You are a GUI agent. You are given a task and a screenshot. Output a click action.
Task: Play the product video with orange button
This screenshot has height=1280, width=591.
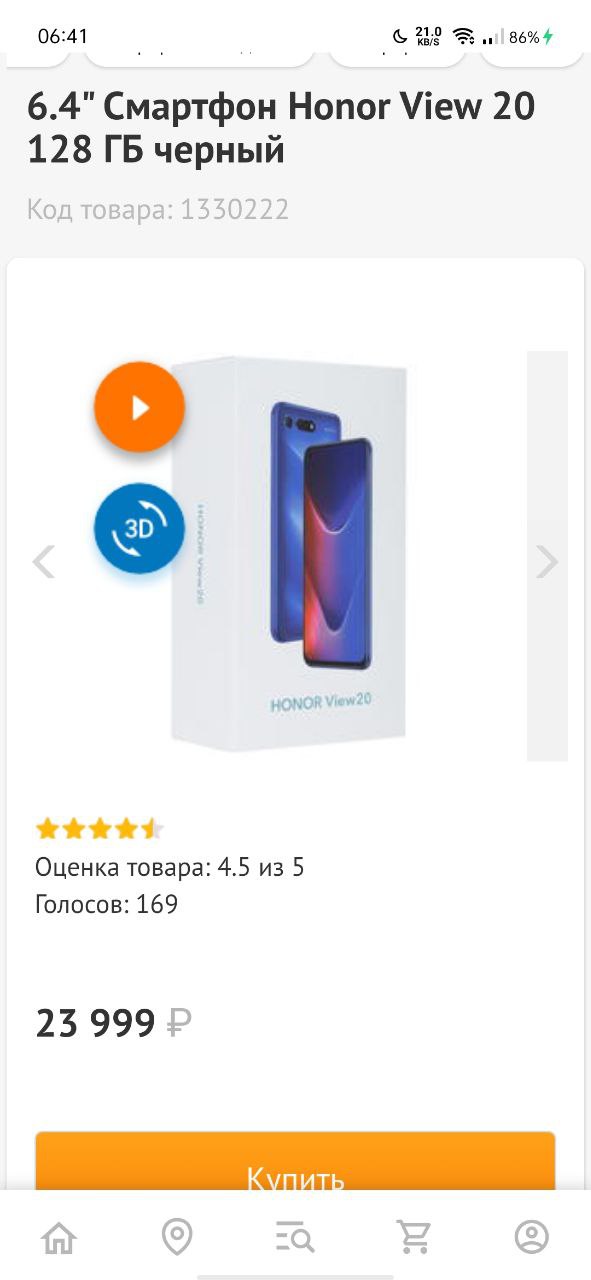140,407
